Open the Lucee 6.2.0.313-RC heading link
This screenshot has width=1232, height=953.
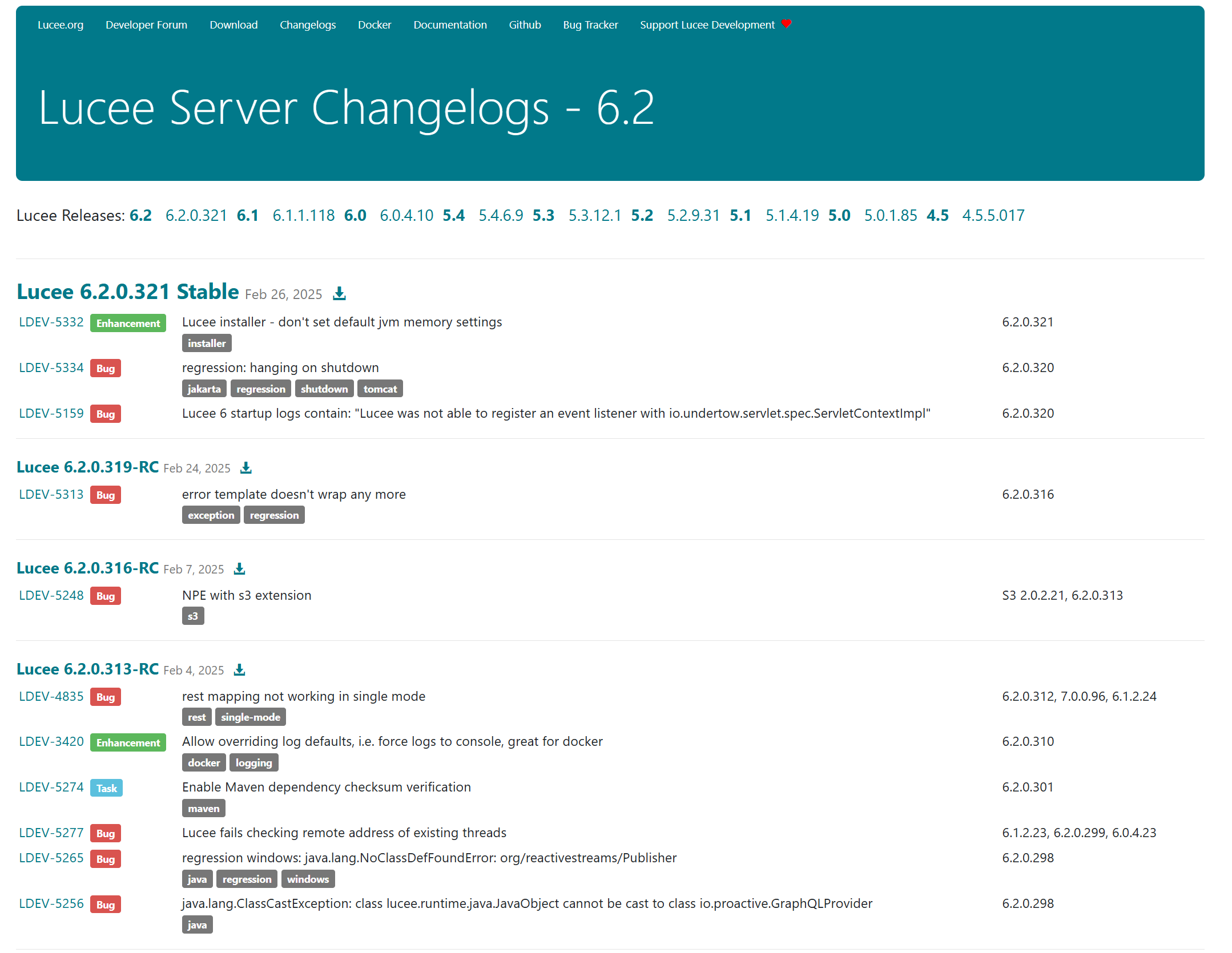pos(88,669)
